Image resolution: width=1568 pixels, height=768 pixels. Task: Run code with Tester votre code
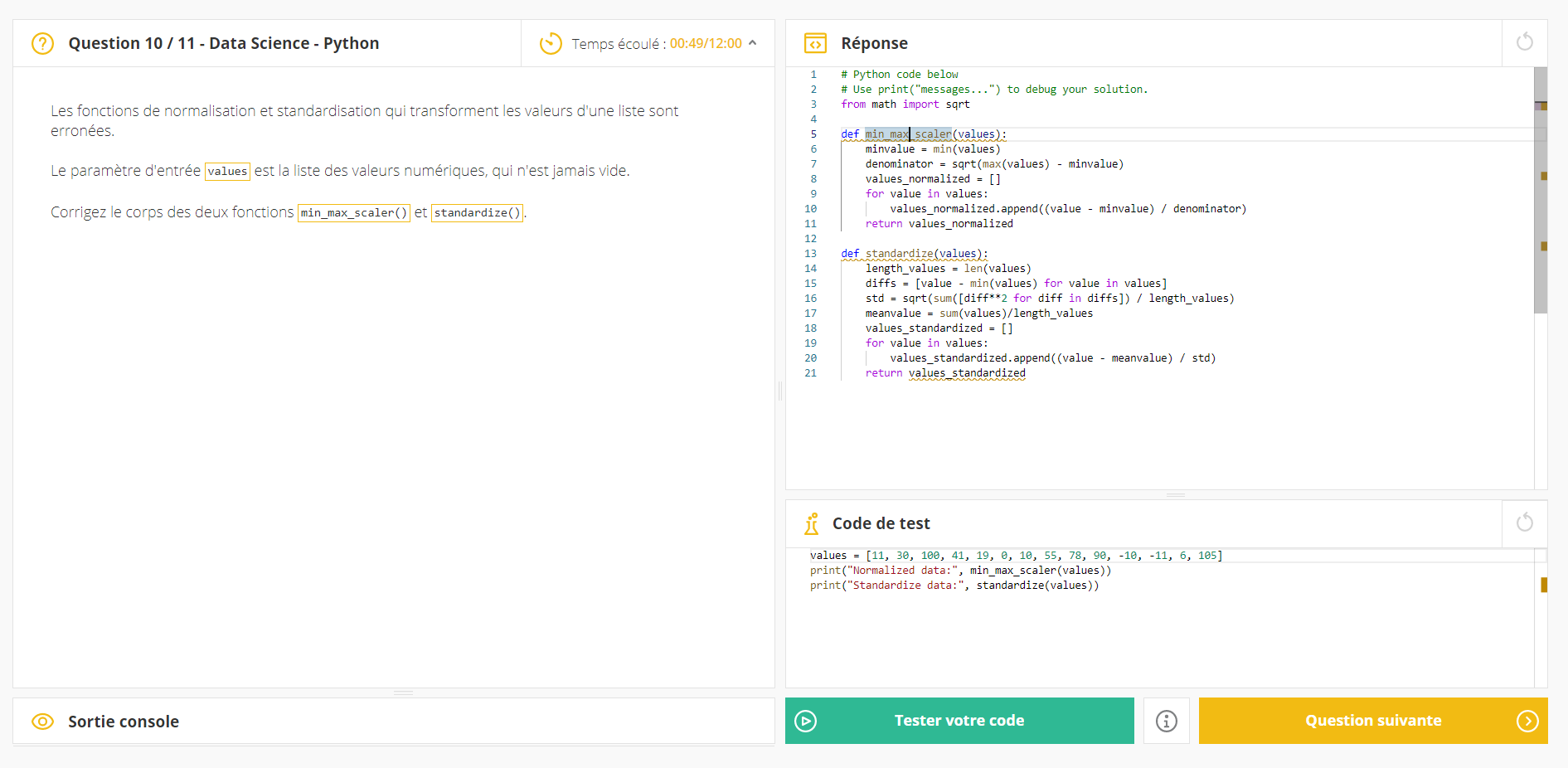pos(959,721)
